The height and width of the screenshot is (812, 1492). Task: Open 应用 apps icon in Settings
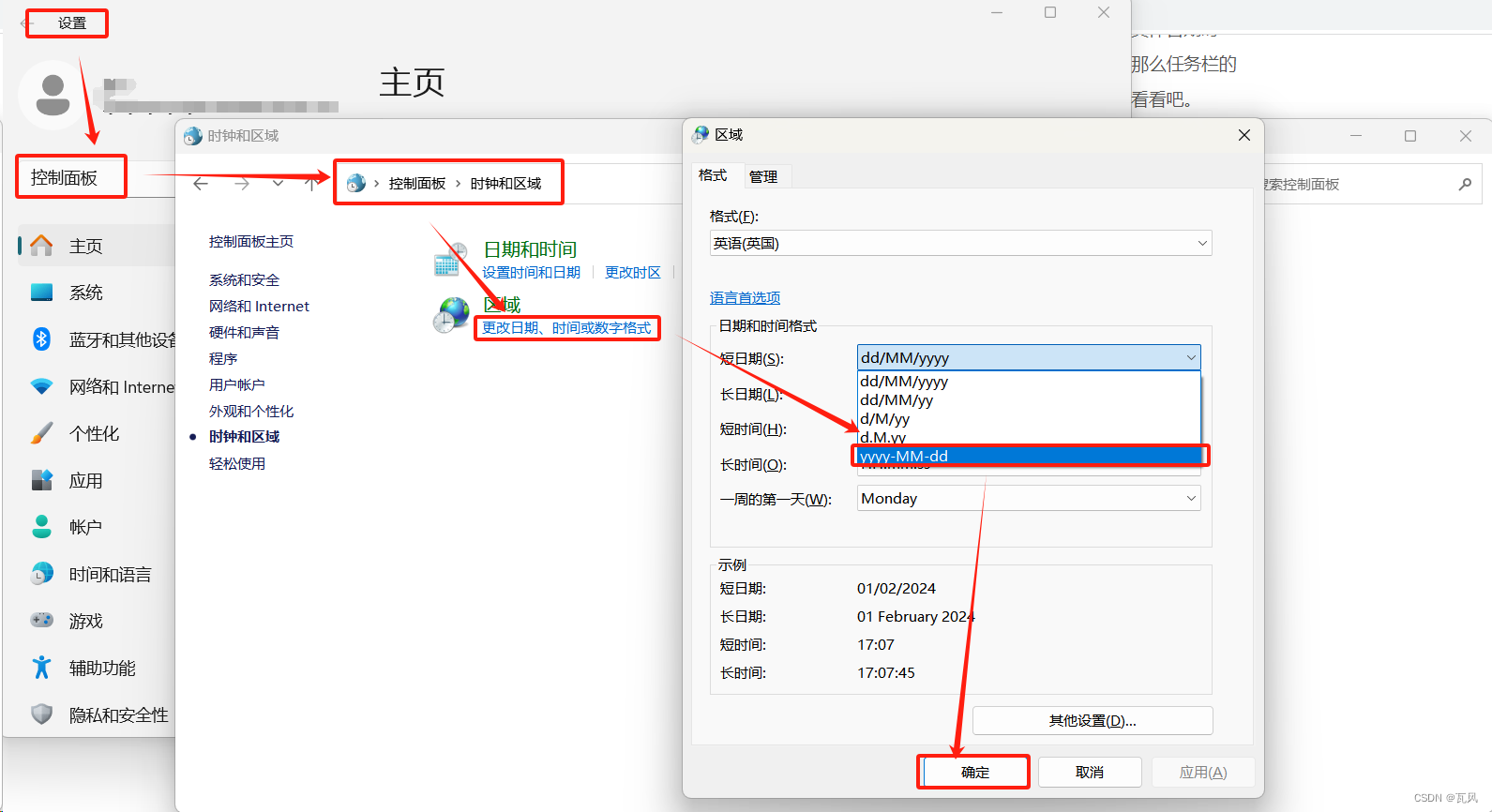(42, 480)
